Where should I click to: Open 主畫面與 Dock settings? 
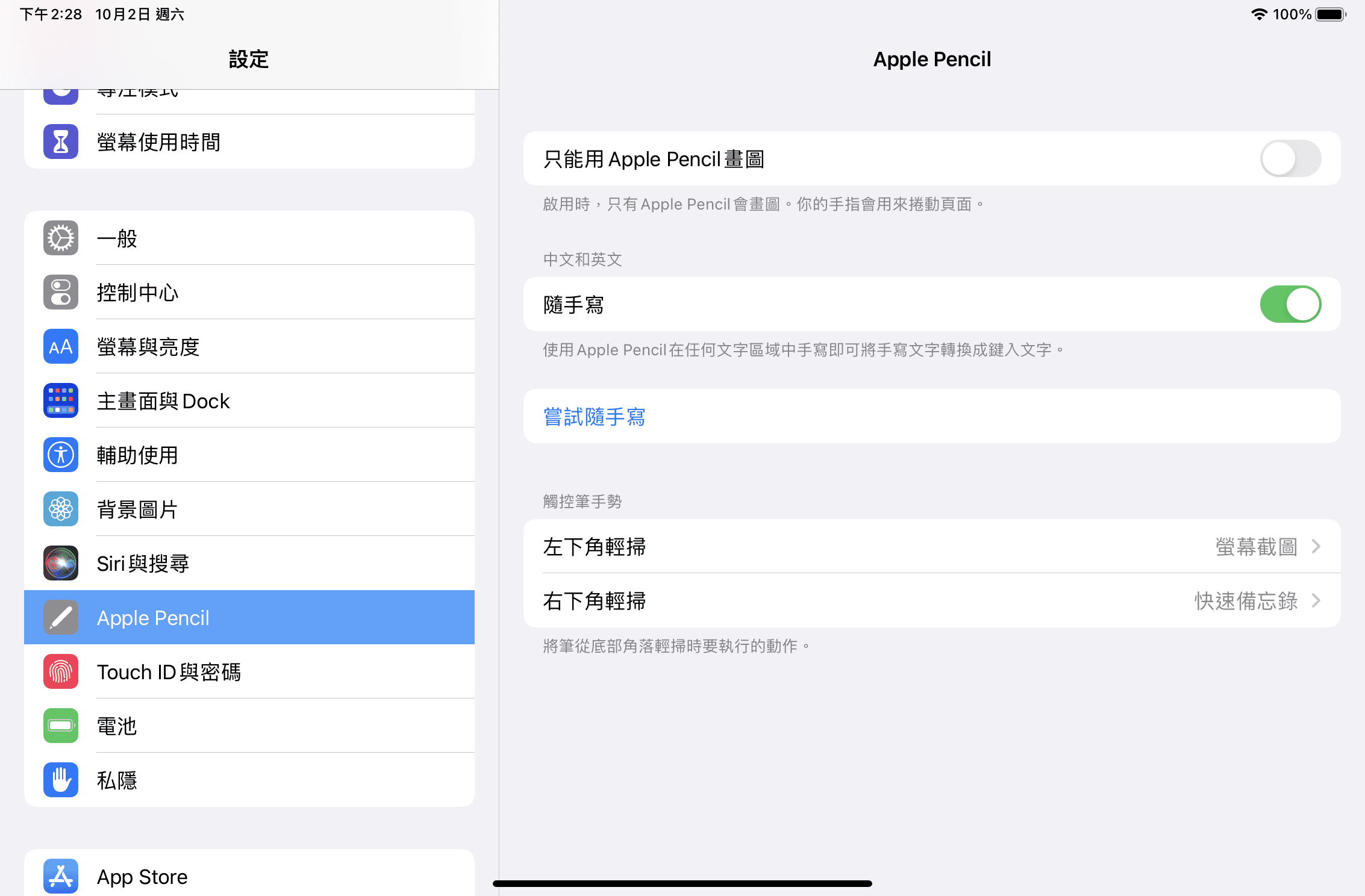(249, 400)
